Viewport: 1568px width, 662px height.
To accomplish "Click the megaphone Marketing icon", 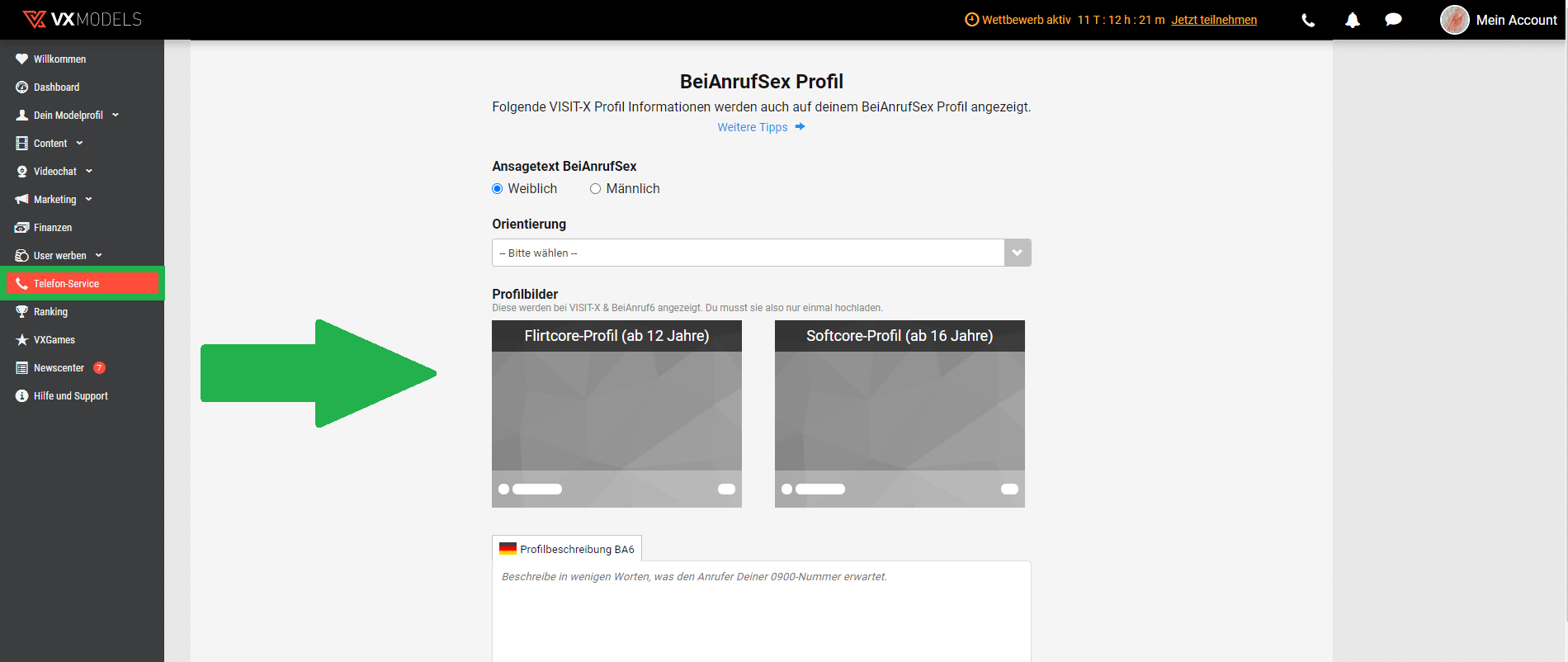I will click(x=22, y=200).
